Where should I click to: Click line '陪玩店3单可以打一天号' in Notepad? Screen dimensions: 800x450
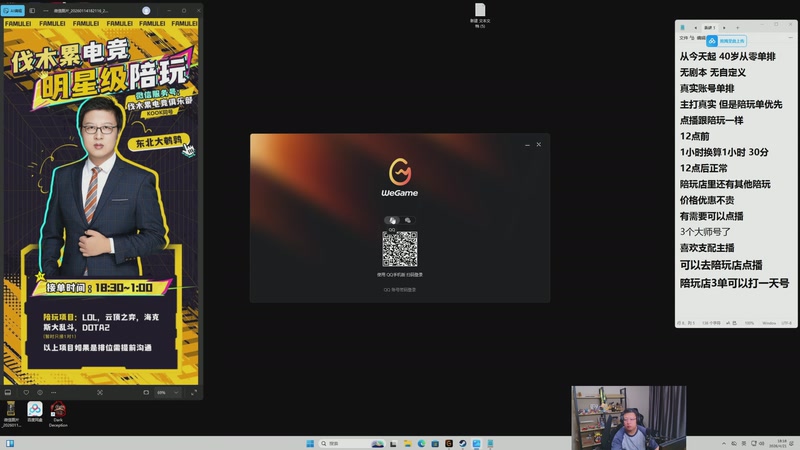(x=734, y=283)
